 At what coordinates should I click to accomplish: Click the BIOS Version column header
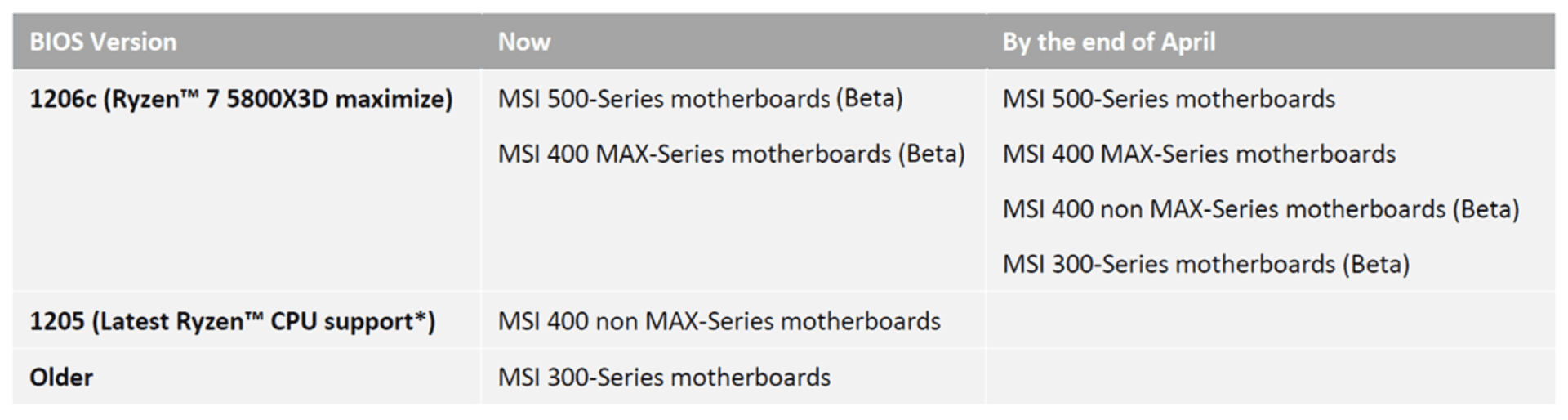(103, 42)
